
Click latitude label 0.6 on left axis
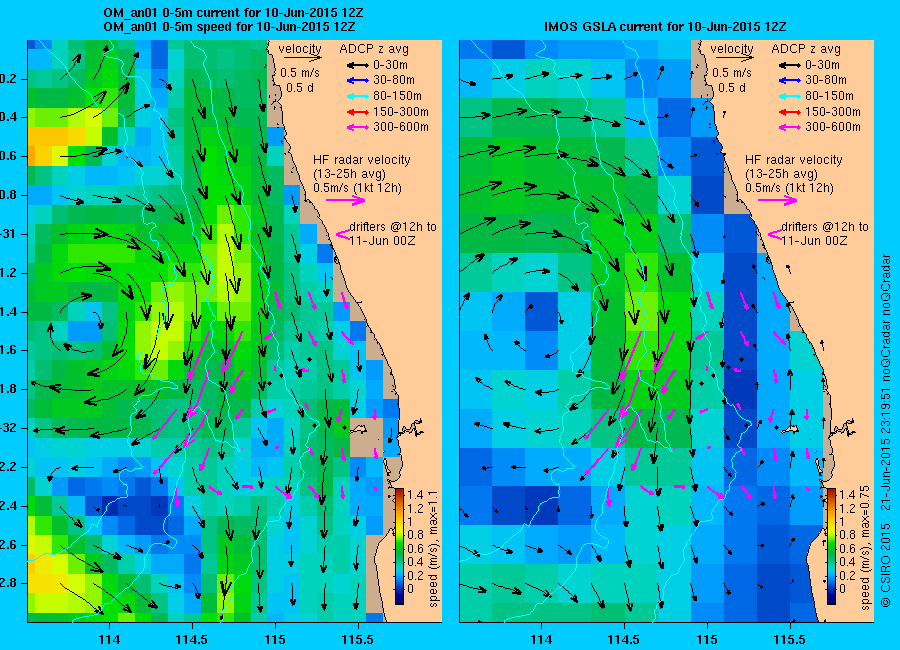9,156
